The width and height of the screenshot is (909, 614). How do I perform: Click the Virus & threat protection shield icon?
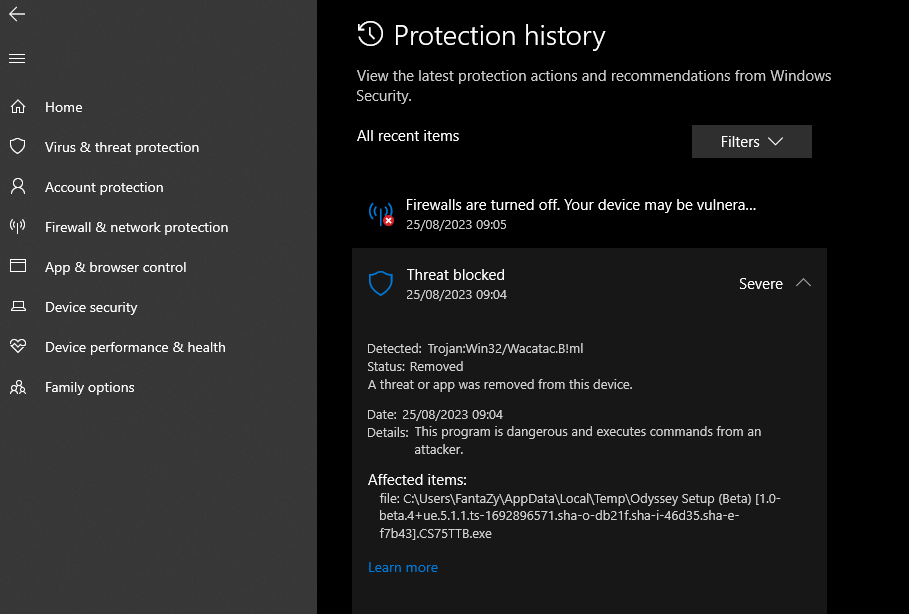tap(18, 146)
